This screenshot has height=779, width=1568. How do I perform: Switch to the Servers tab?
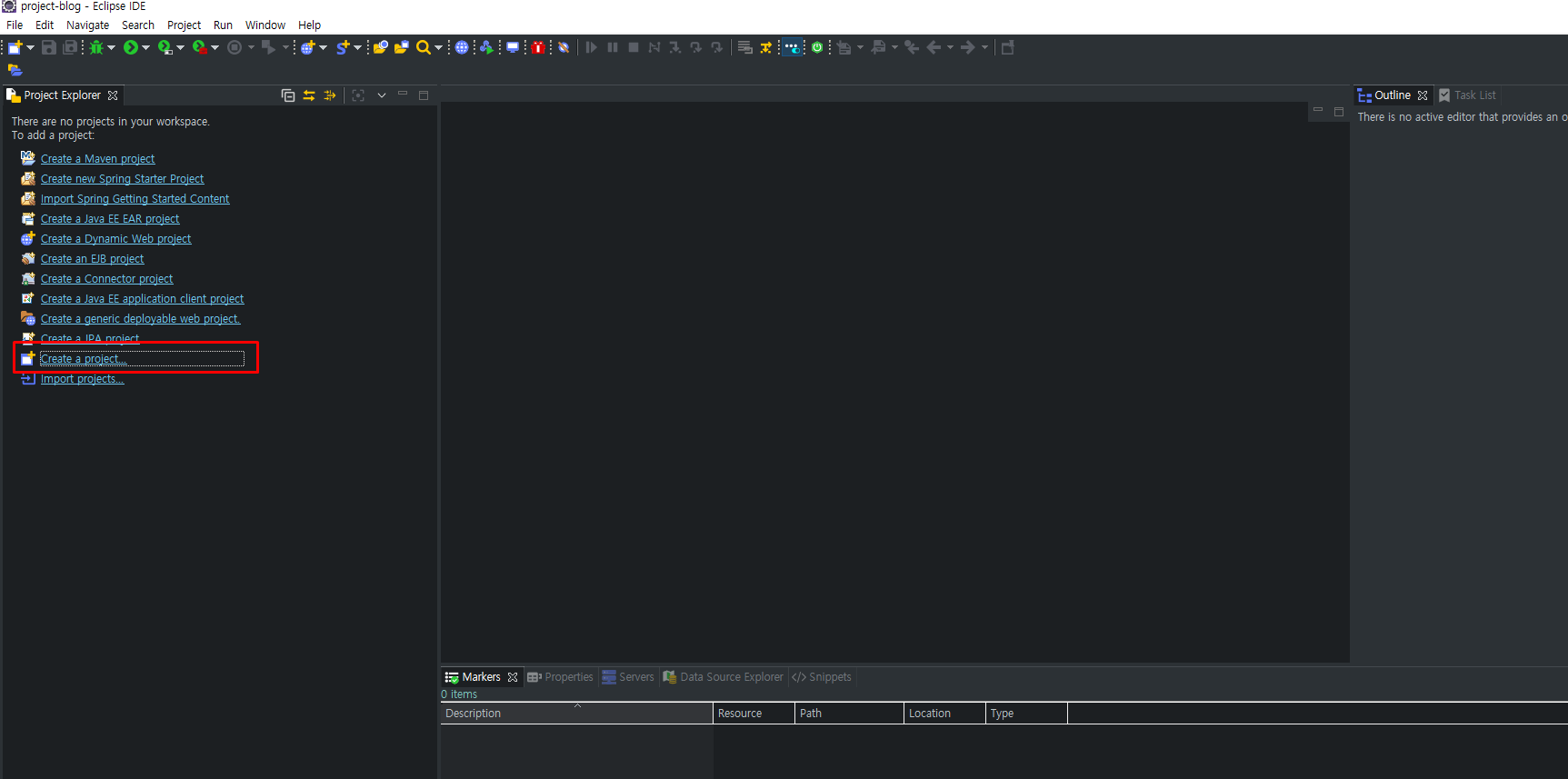coord(628,677)
